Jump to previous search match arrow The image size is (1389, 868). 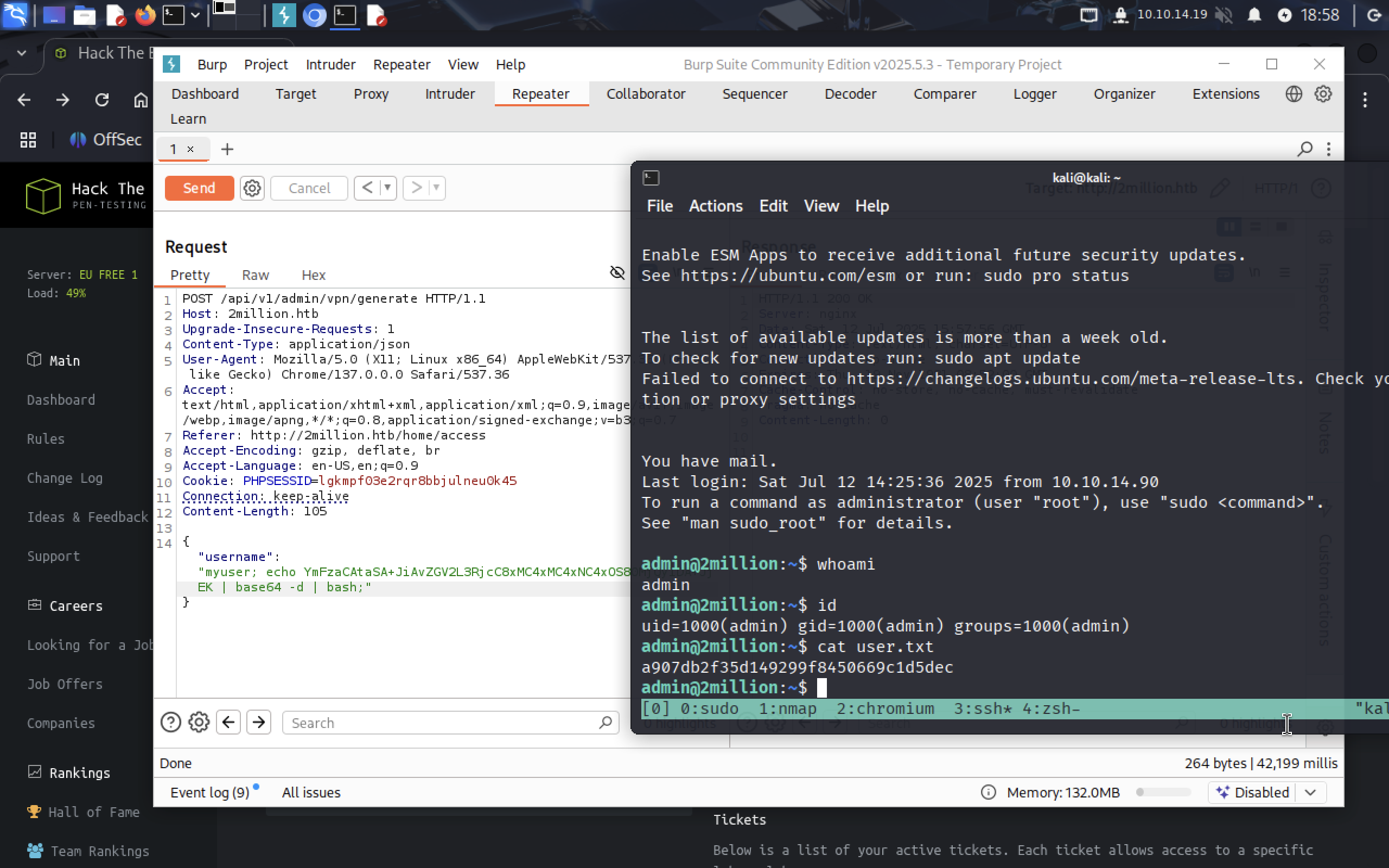pyautogui.click(x=228, y=722)
